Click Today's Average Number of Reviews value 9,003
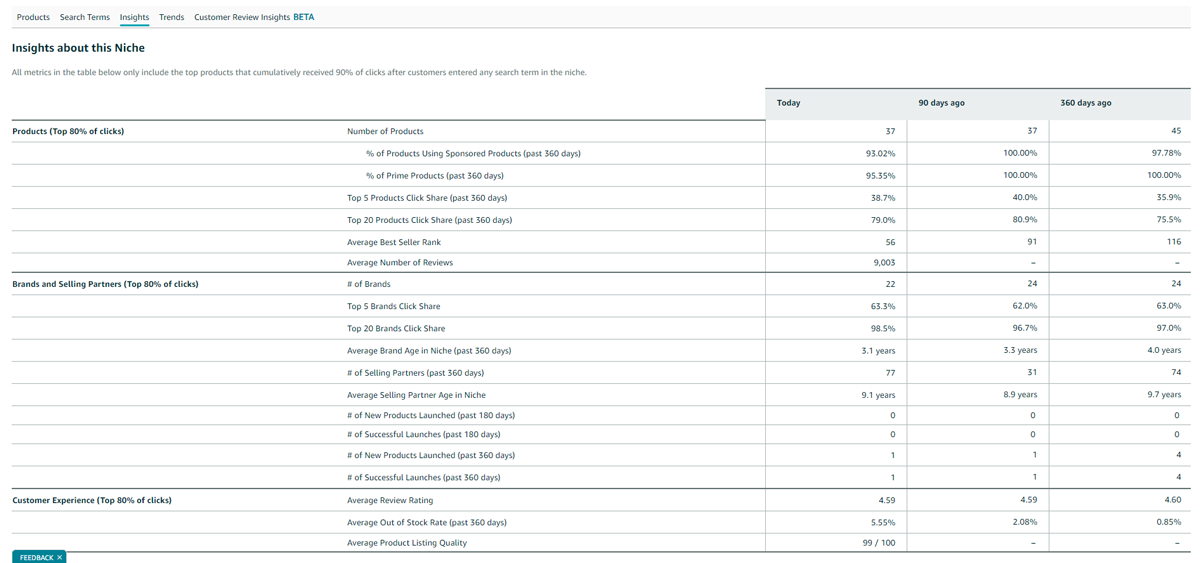The width and height of the screenshot is (1200, 563). (884, 262)
